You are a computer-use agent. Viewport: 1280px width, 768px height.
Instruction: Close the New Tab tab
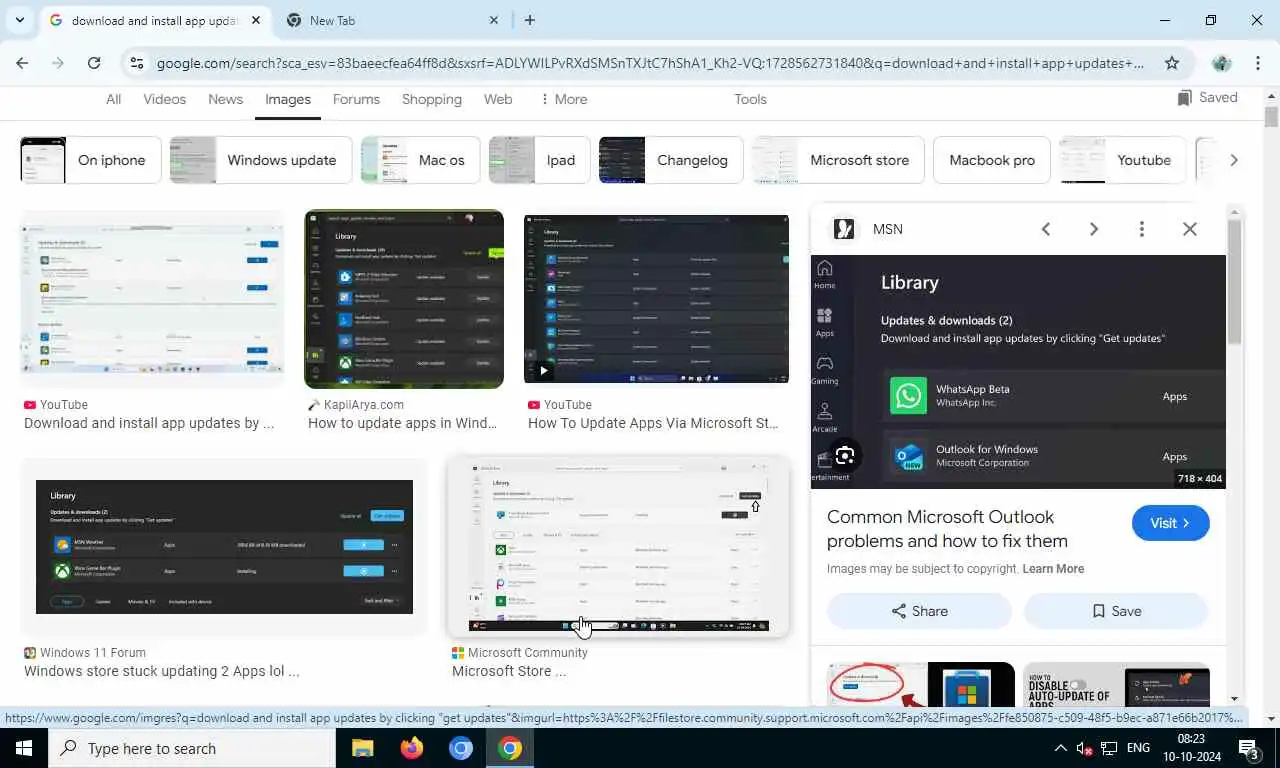[x=494, y=20]
